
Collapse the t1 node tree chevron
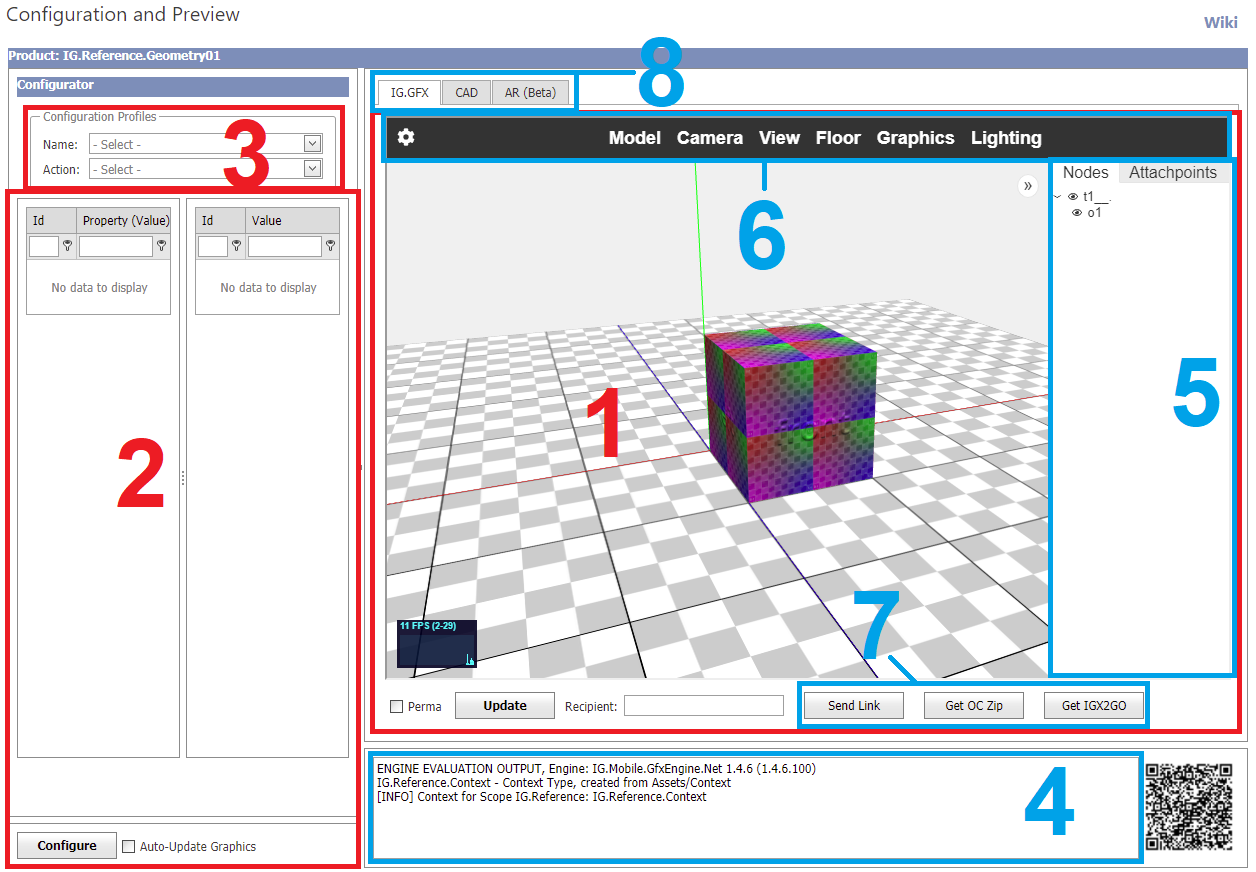pyautogui.click(x=1058, y=197)
